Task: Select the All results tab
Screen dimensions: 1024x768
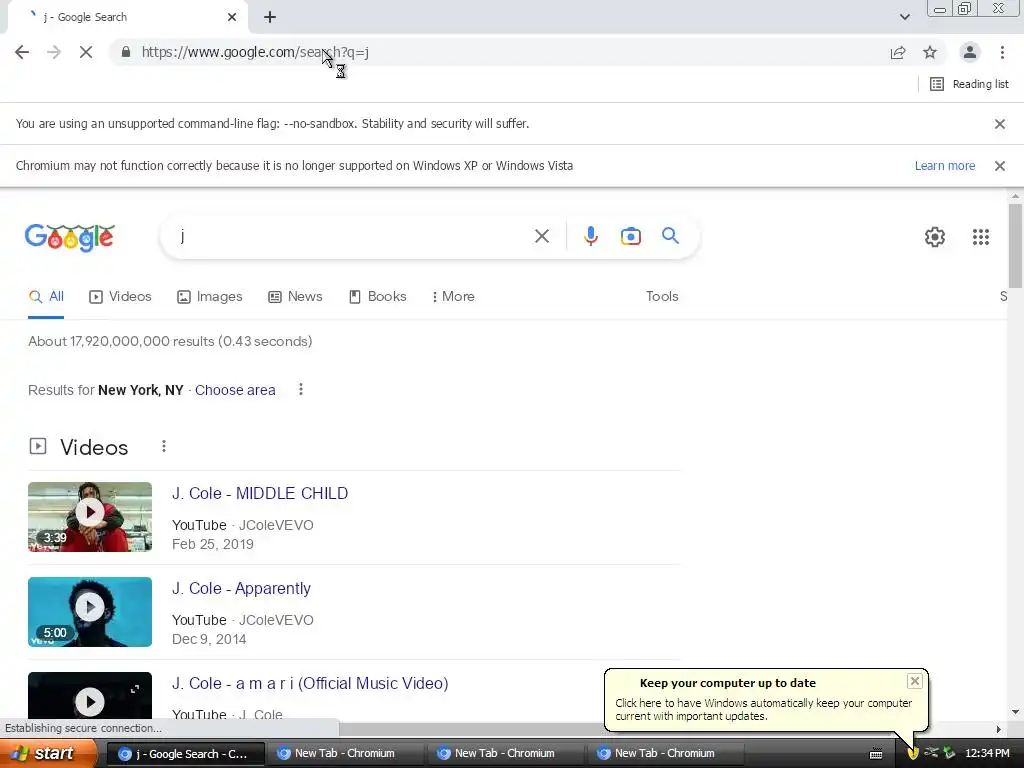Action: [46, 296]
